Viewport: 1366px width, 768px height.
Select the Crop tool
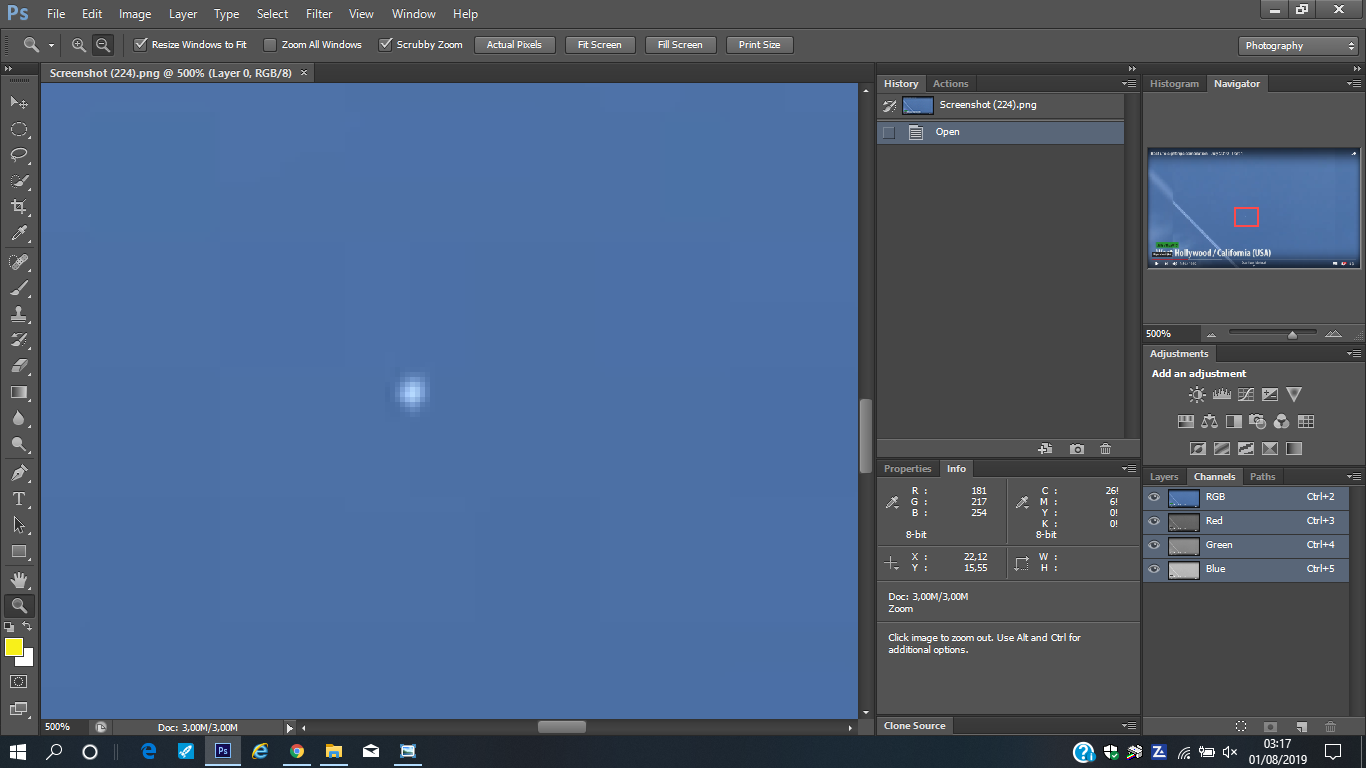[19, 207]
